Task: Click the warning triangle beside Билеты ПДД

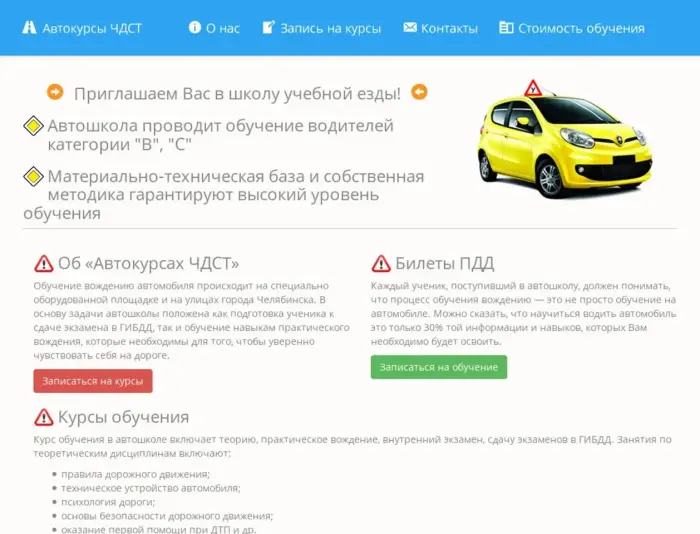Action: point(381,263)
